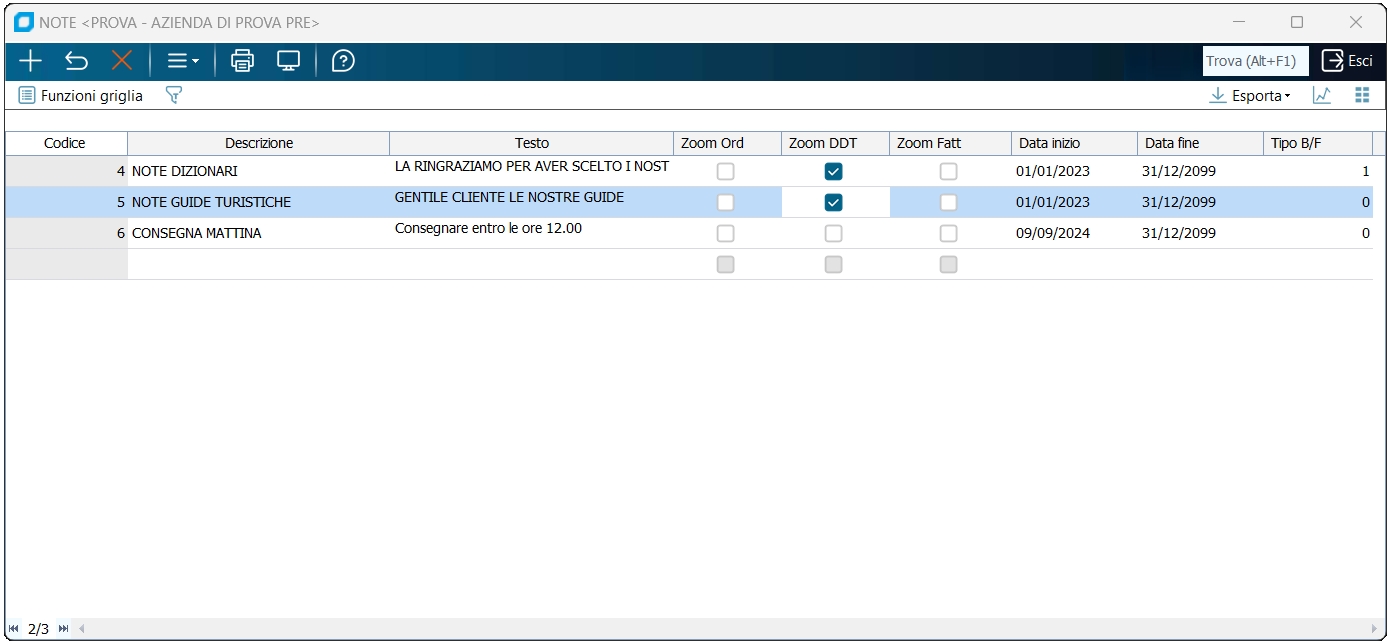
Task: Select NOTE GUIDE TURISTICHE description cell
Action: tap(259, 202)
